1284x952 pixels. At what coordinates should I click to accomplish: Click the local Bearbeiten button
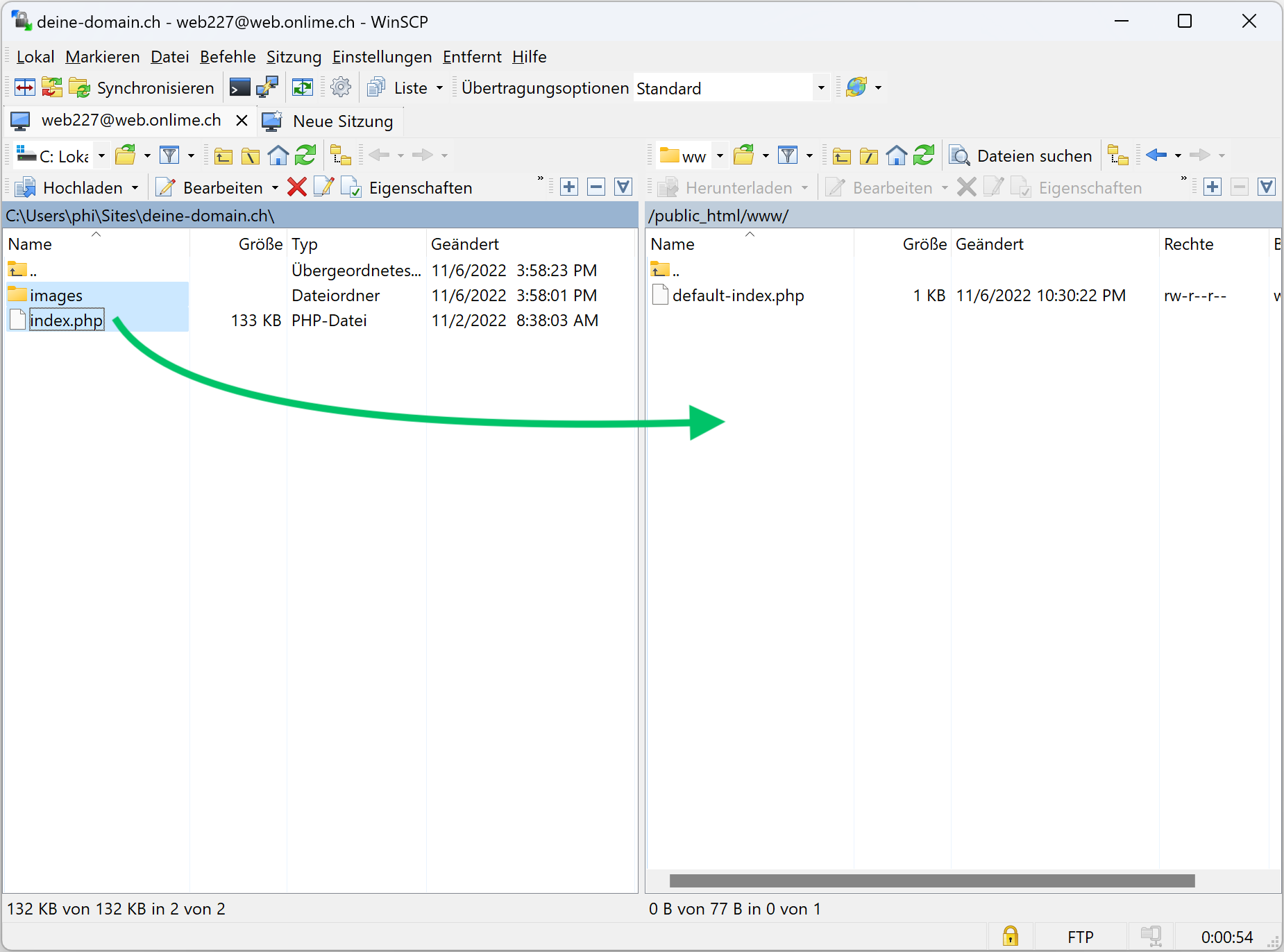tap(210, 187)
